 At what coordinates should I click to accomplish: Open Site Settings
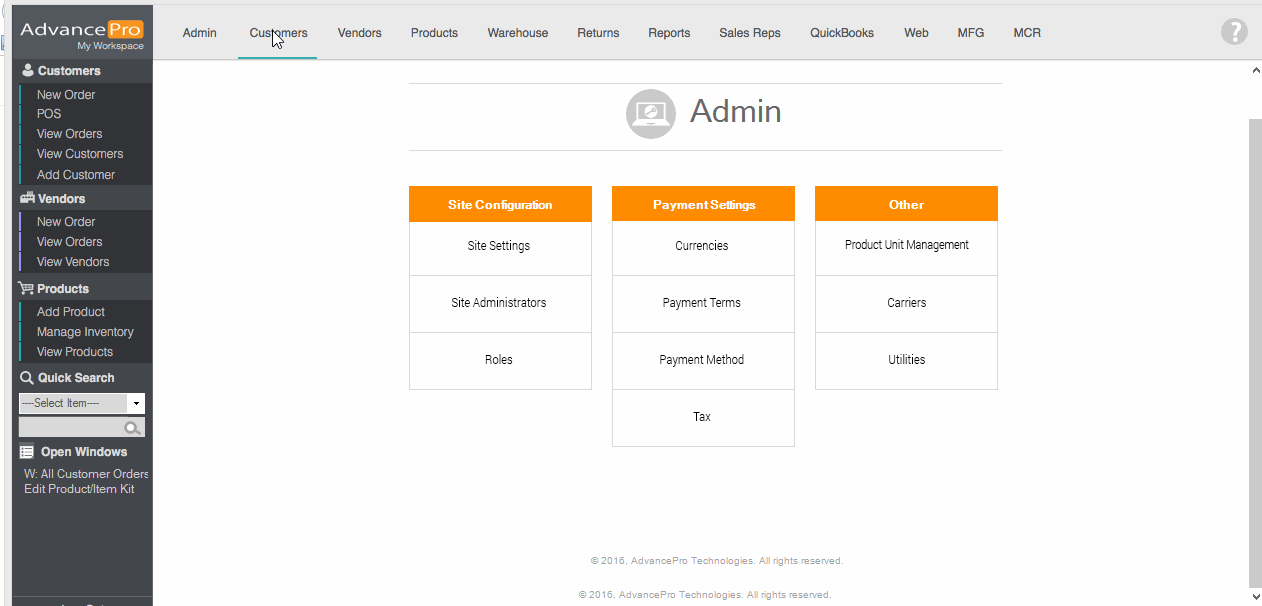(499, 246)
